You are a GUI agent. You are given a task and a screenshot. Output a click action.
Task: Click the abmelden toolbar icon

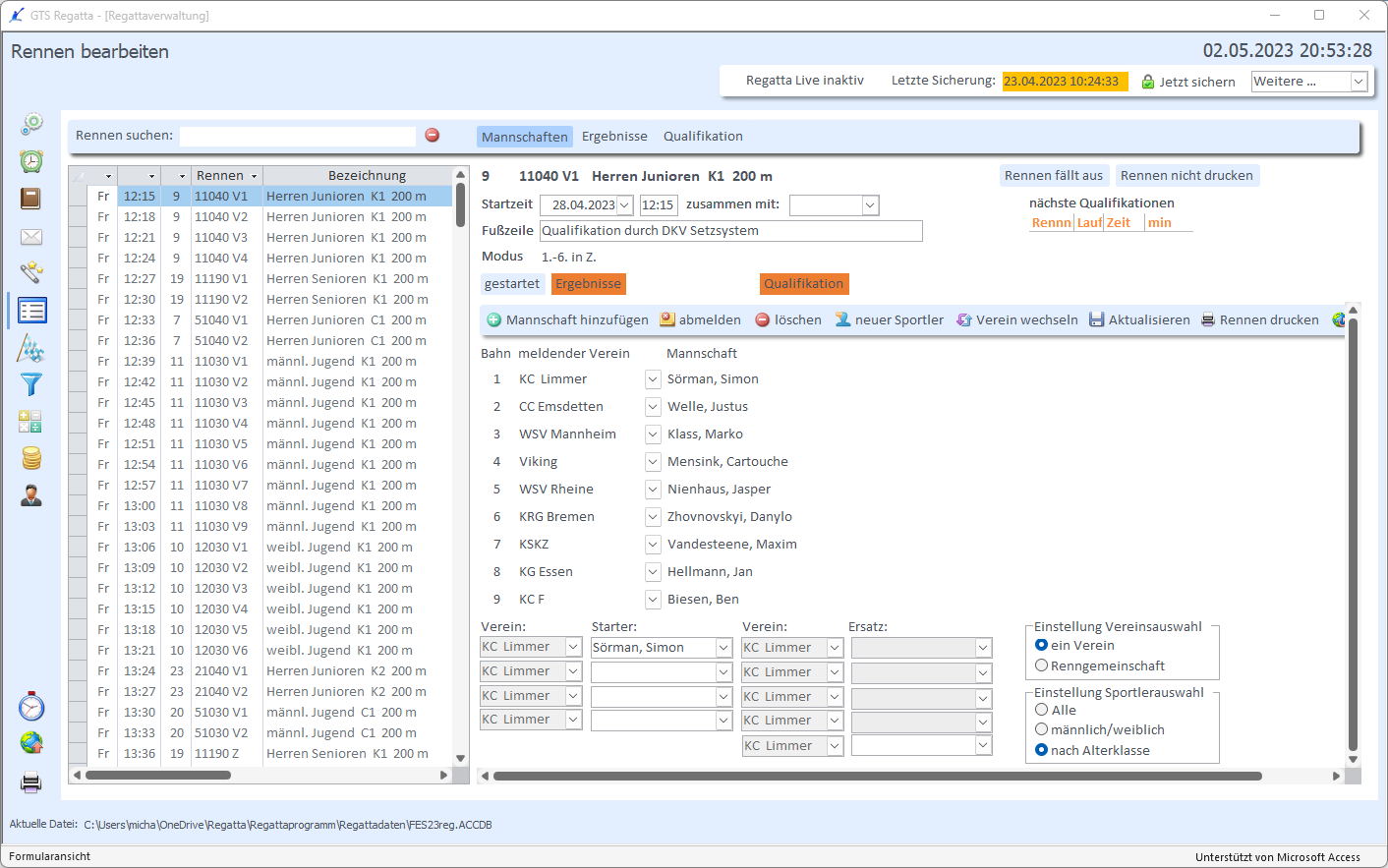click(667, 319)
